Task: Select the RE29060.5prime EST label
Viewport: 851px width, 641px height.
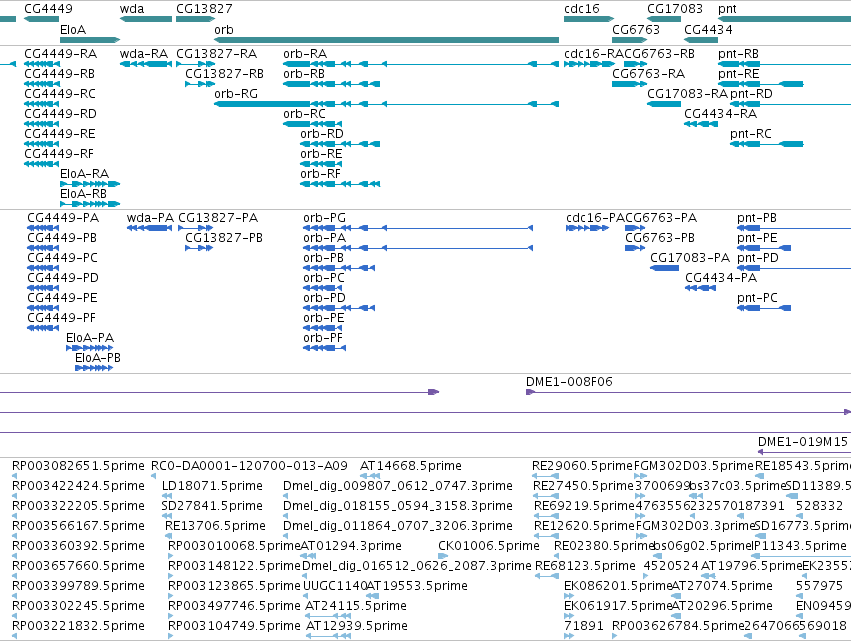Action: pyautogui.click(x=582, y=466)
